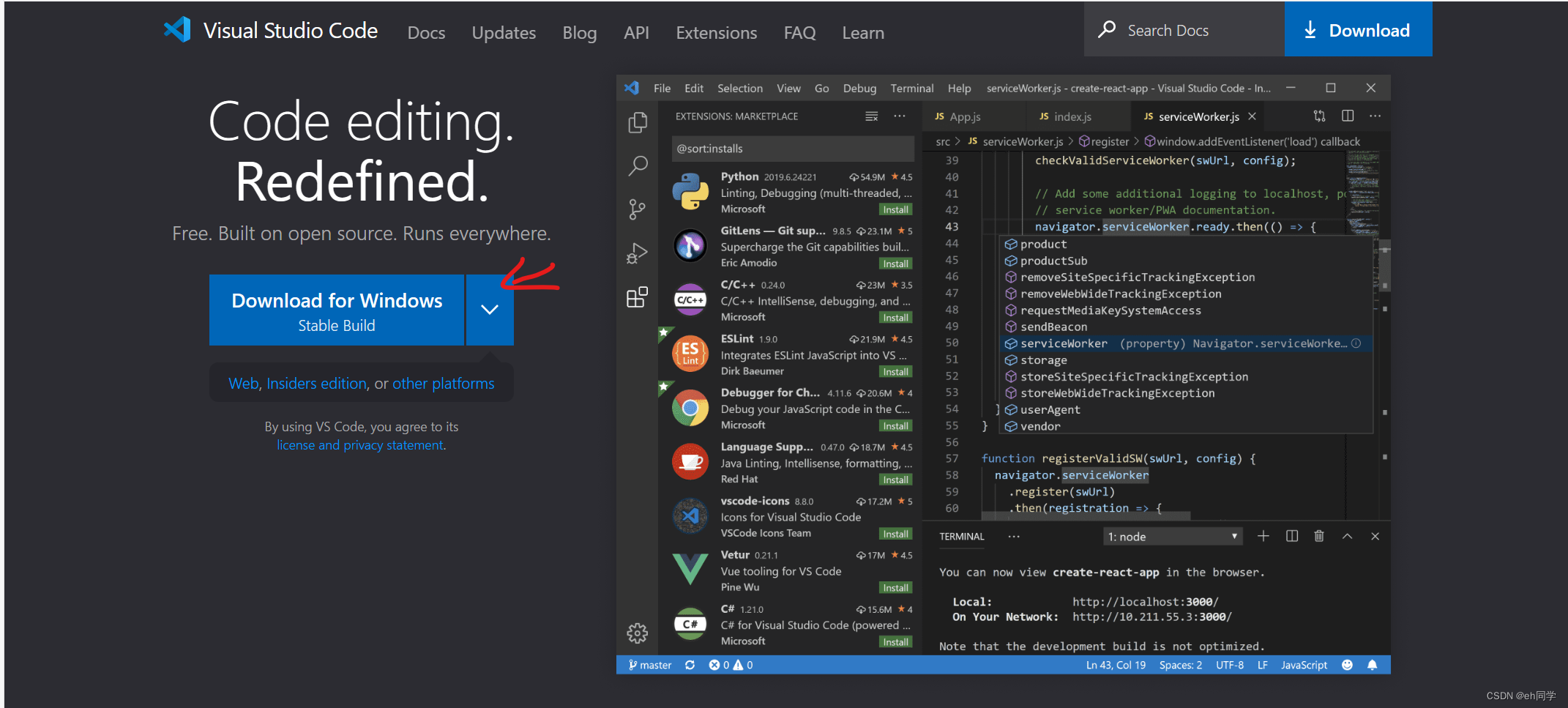Click the @sort:installs extensions search box
The width and height of the screenshot is (1568, 708).
[793, 149]
